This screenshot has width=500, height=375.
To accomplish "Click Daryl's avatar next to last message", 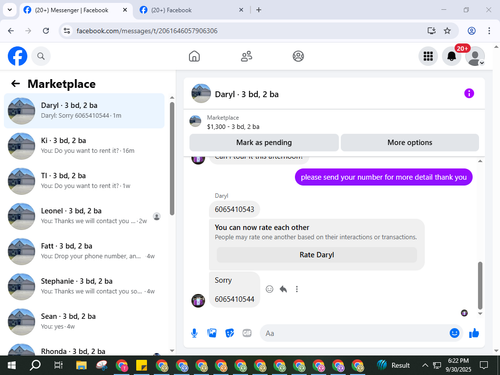I will [x=198, y=301].
